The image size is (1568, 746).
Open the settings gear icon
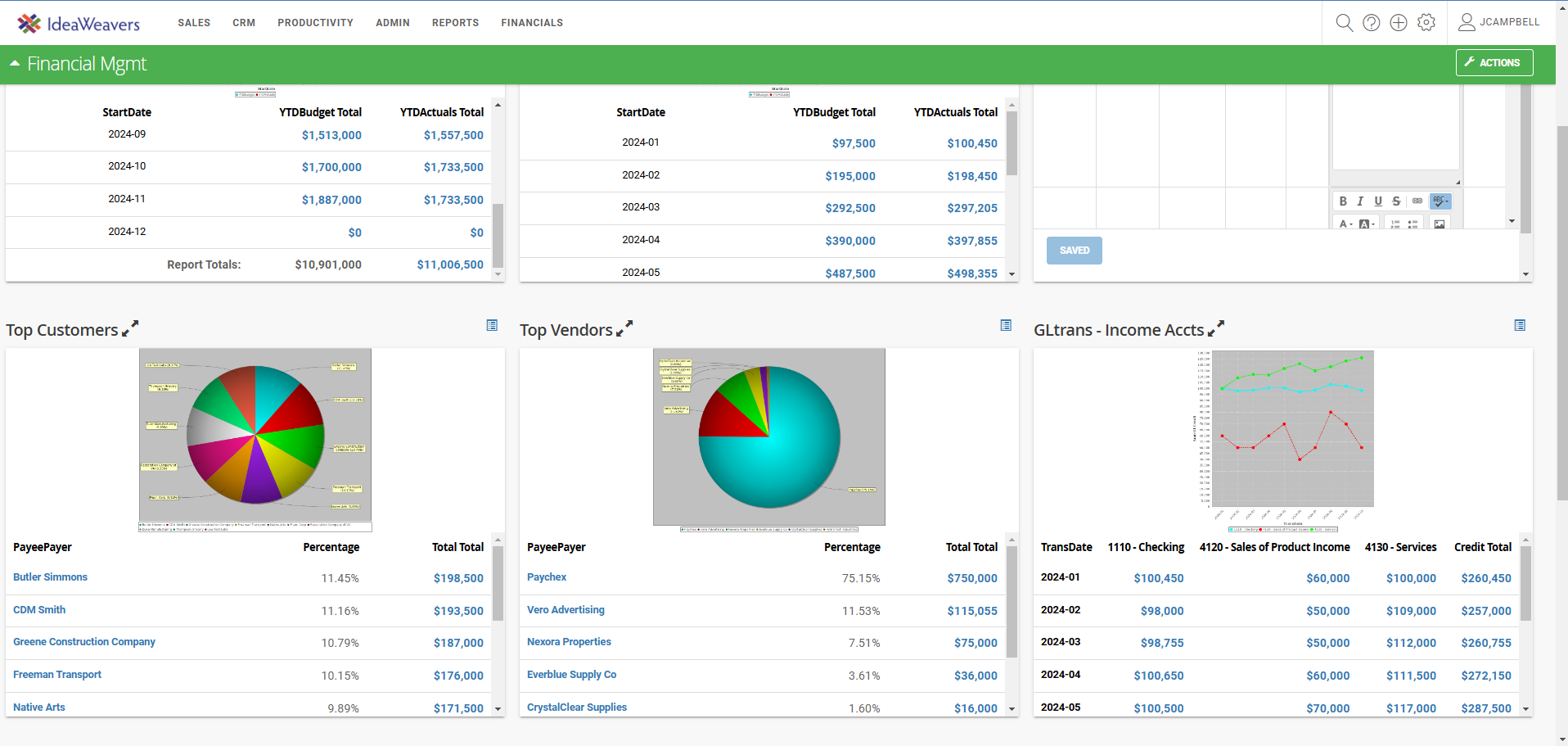coord(1426,22)
